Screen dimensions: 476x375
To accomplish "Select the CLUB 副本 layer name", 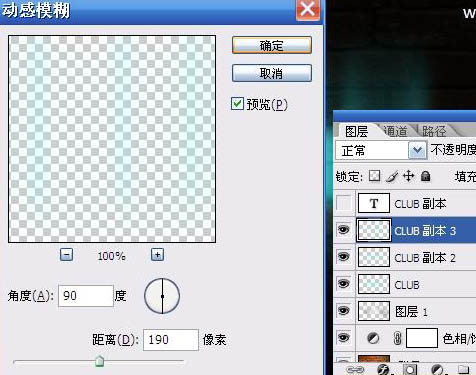I will [420, 204].
